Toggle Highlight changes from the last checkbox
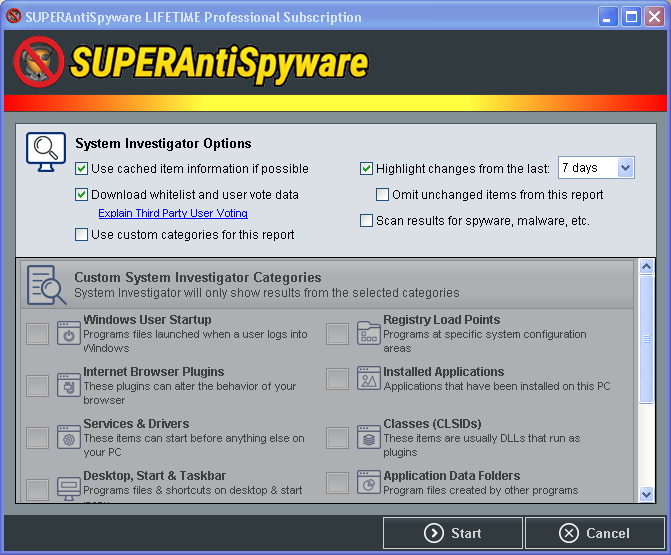Viewport: 671px width, 555px height. pyautogui.click(x=366, y=169)
